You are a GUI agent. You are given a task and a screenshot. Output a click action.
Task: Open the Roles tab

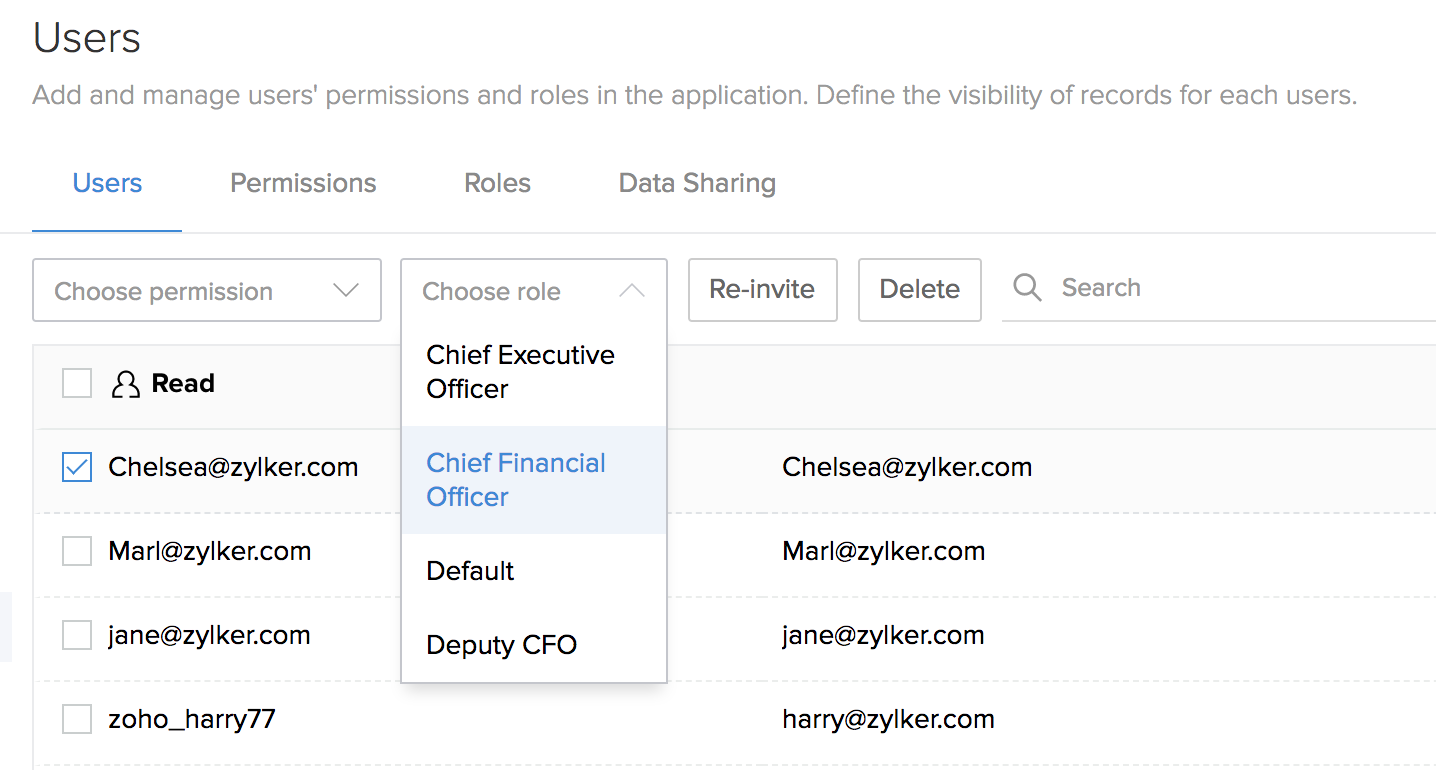click(497, 183)
